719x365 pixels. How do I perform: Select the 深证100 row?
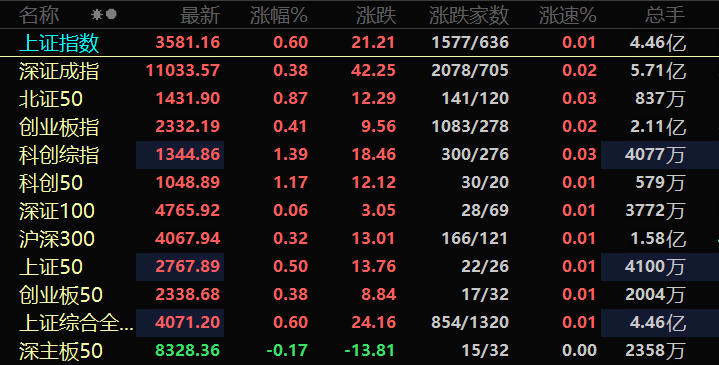pyautogui.click(x=360, y=210)
